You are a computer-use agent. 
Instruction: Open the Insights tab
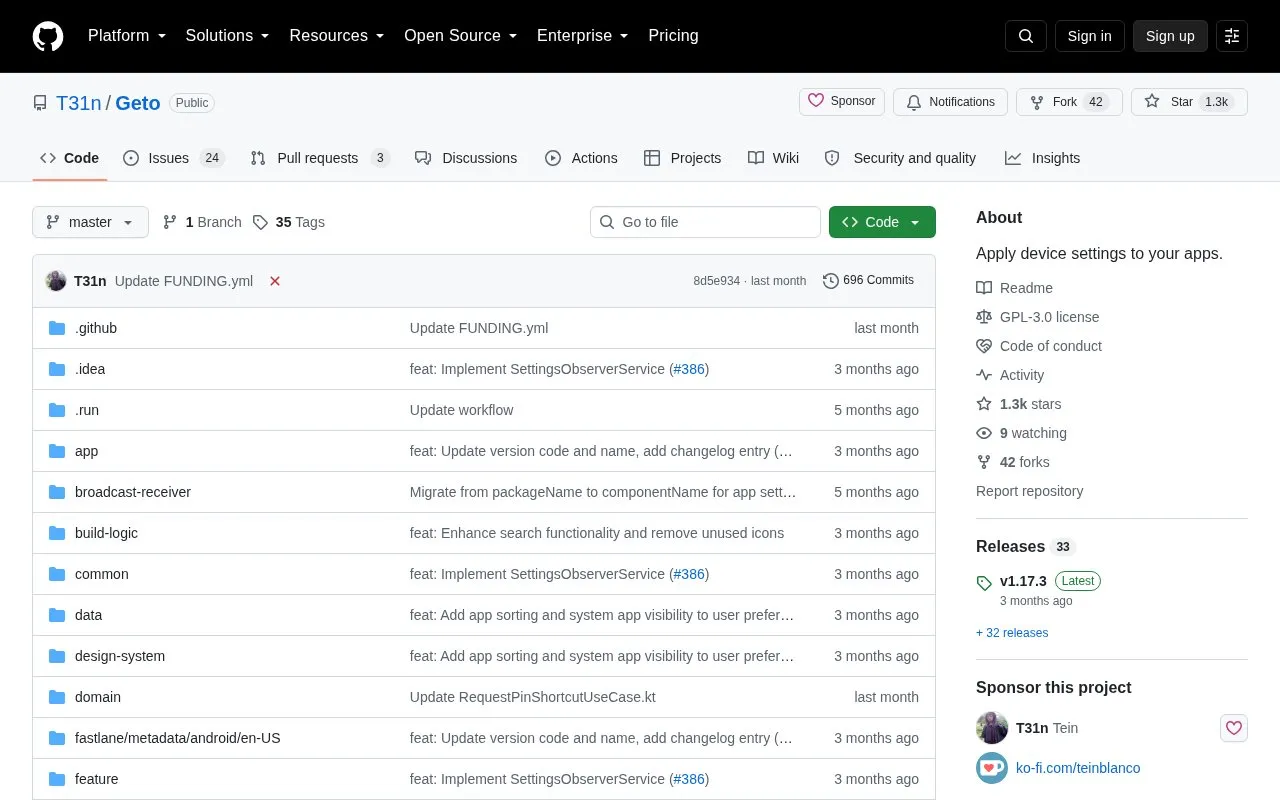pos(1042,158)
